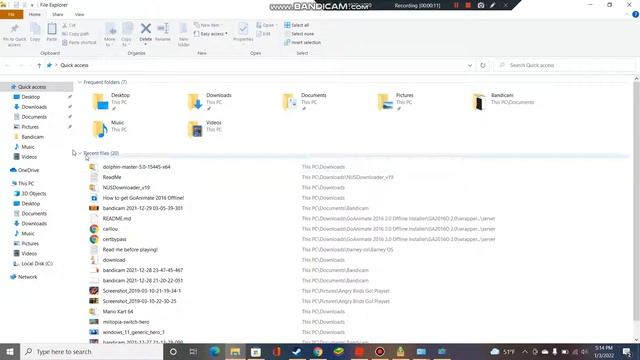The image size is (640, 360).
Task: Open the Move to dropdown in Organize
Action: (x=110, y=35)
